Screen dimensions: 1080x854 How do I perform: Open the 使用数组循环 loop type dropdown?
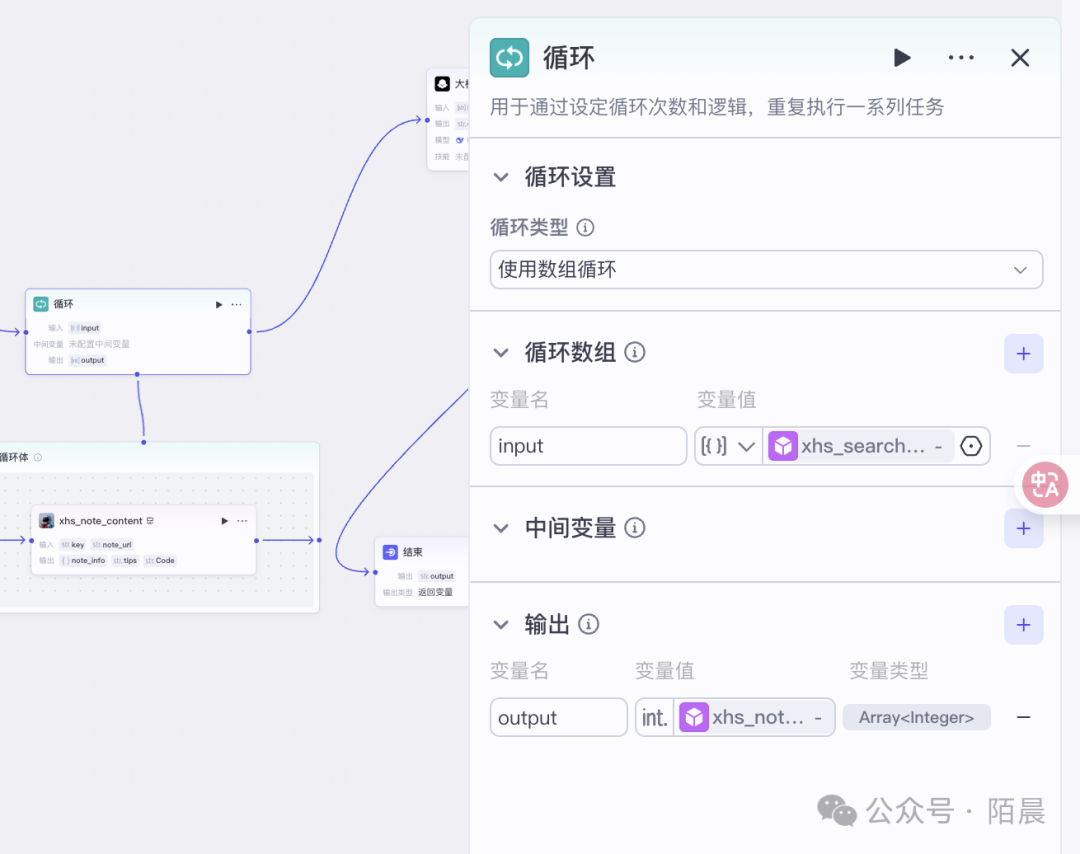pos(766,270)
